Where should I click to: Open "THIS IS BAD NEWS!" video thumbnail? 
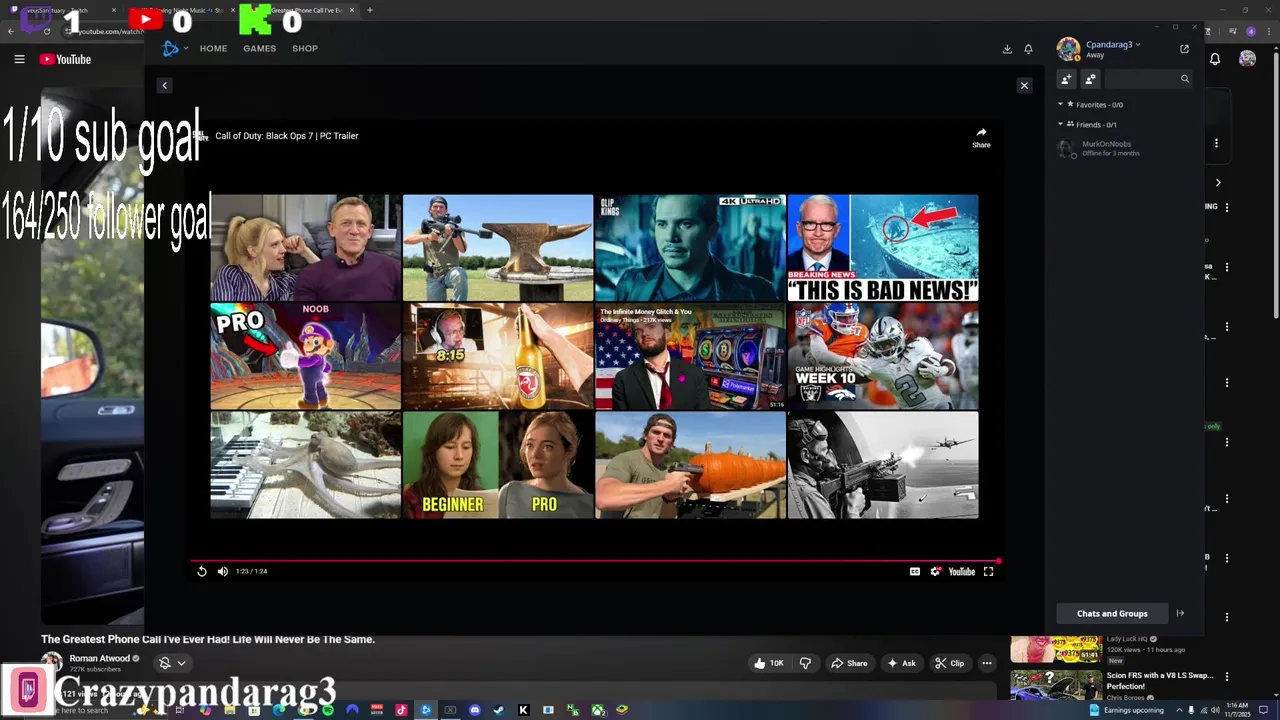point(883,248)
